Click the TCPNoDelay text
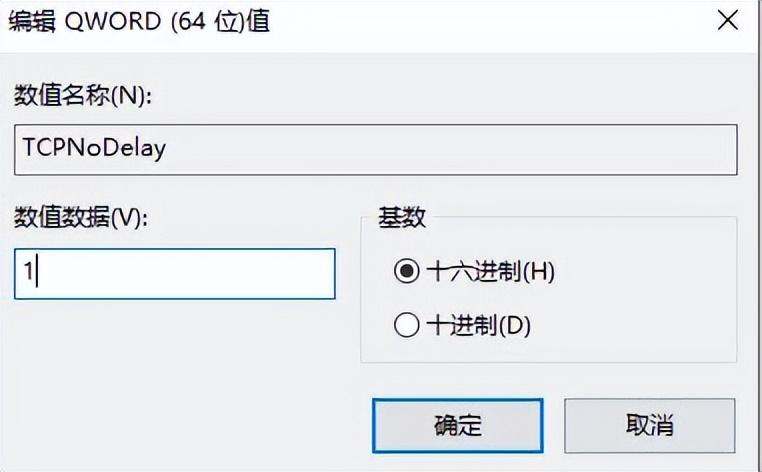Image resolution: width=762 pixels, height=472 pixels. point(94,149)
